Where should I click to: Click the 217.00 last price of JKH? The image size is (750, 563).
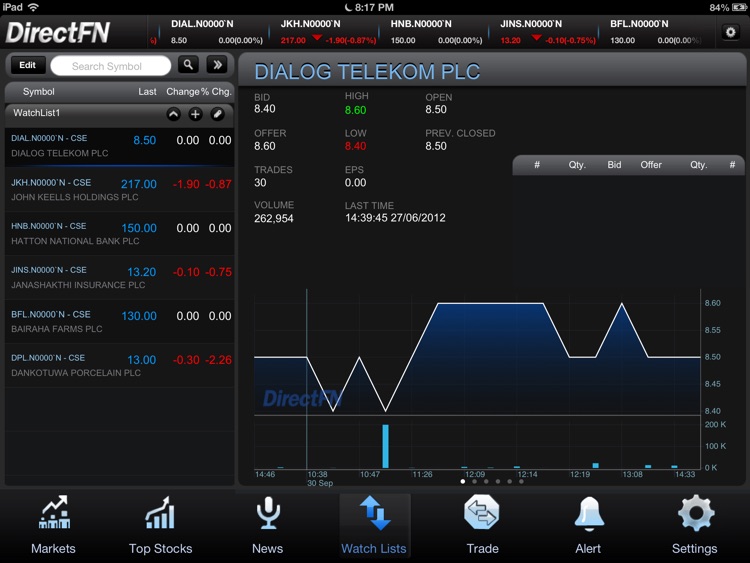139,184
